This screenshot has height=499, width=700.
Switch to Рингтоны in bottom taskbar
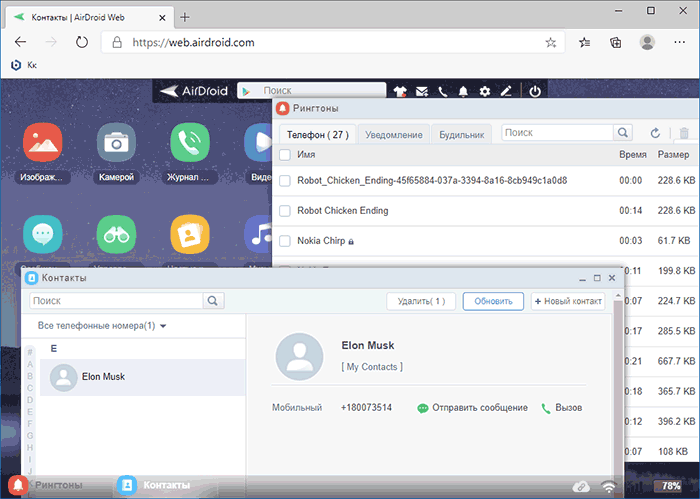pos(46,485)
